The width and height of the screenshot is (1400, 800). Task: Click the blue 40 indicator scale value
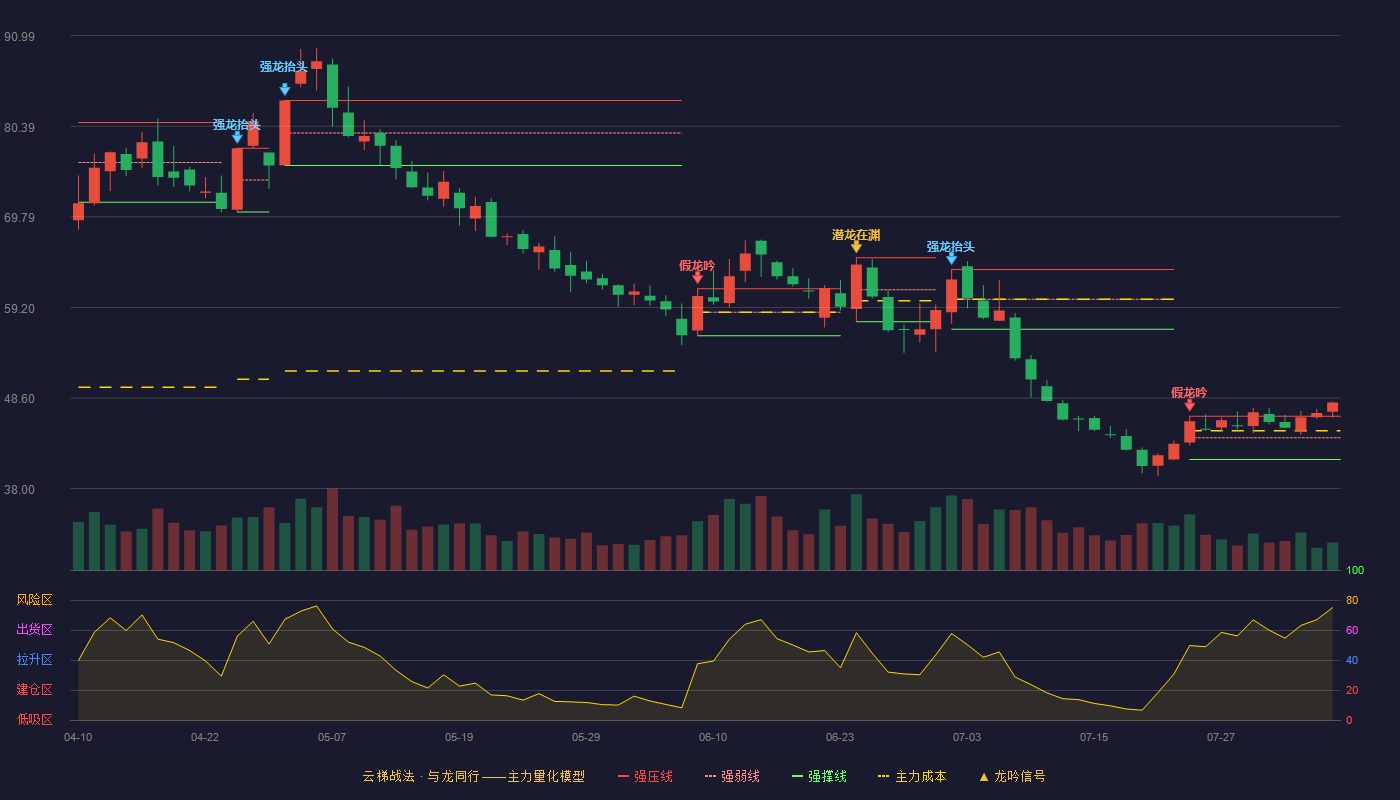coord(1352,661)
